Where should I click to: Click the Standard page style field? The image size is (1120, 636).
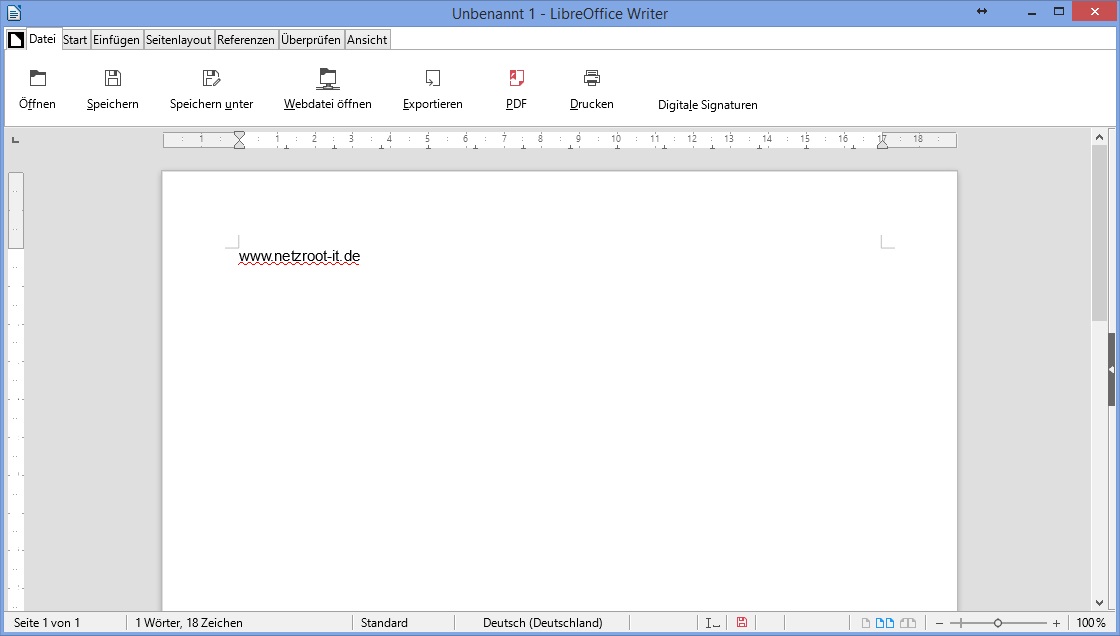tap(384, 623)
